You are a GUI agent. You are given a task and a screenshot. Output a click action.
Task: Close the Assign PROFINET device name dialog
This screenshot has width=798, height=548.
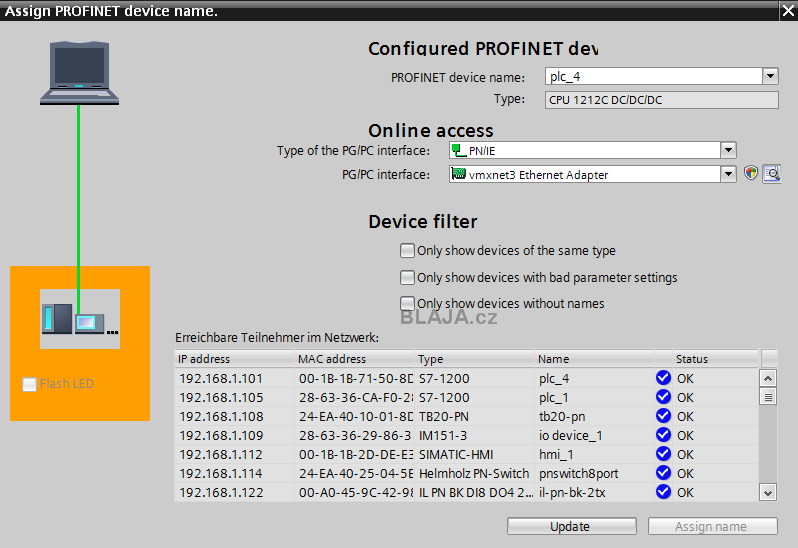788,11
